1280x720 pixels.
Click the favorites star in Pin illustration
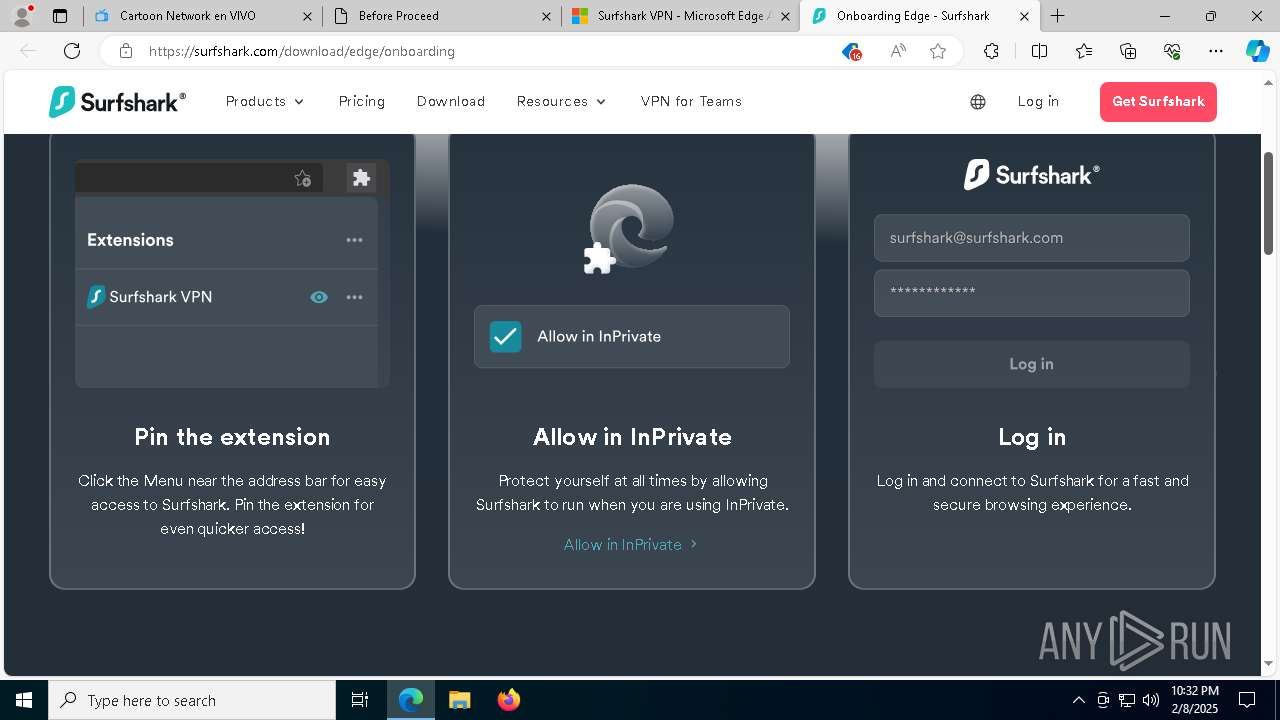point(303,179)
